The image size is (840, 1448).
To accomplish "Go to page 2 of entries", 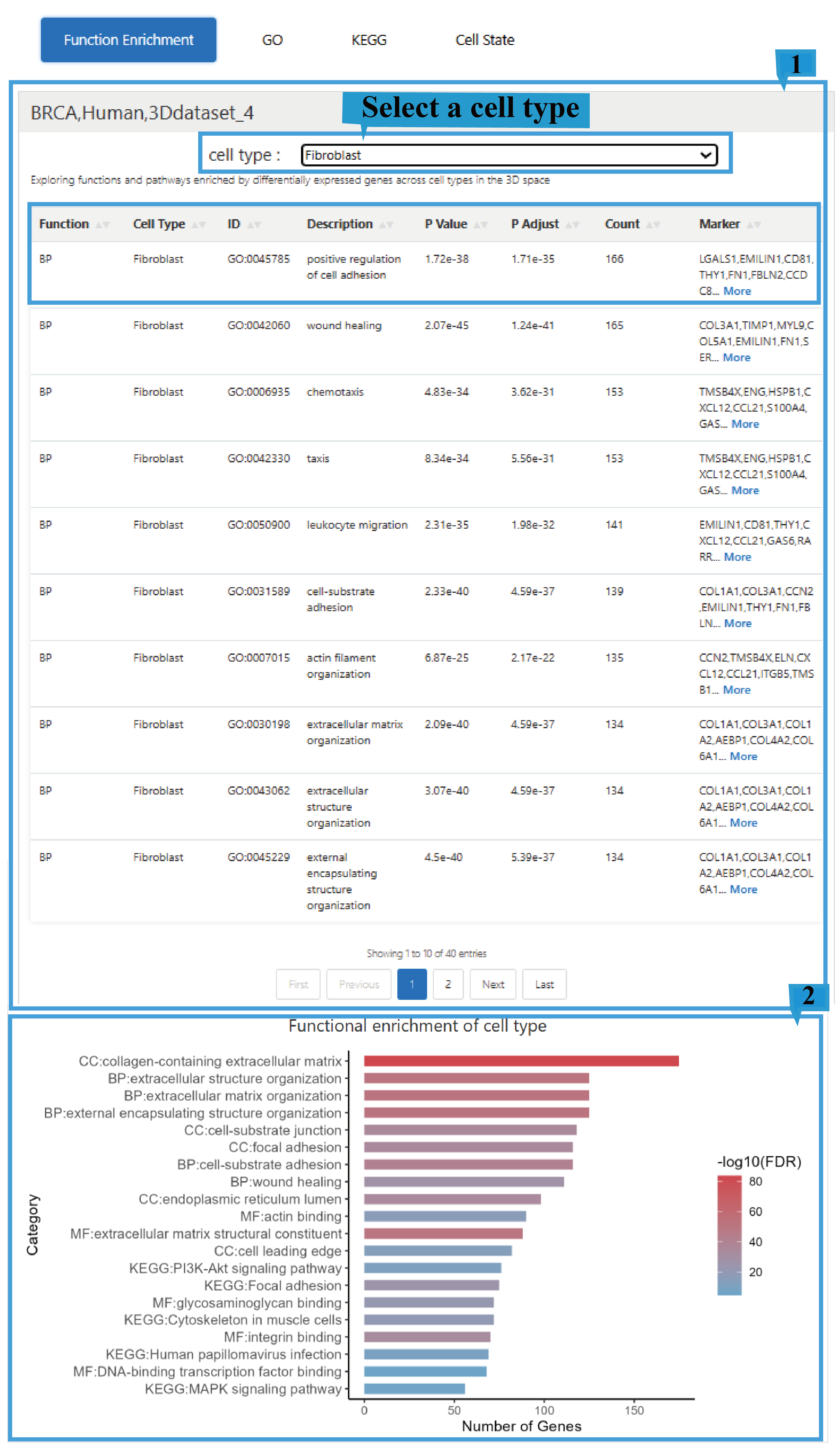I will (448, 985).
